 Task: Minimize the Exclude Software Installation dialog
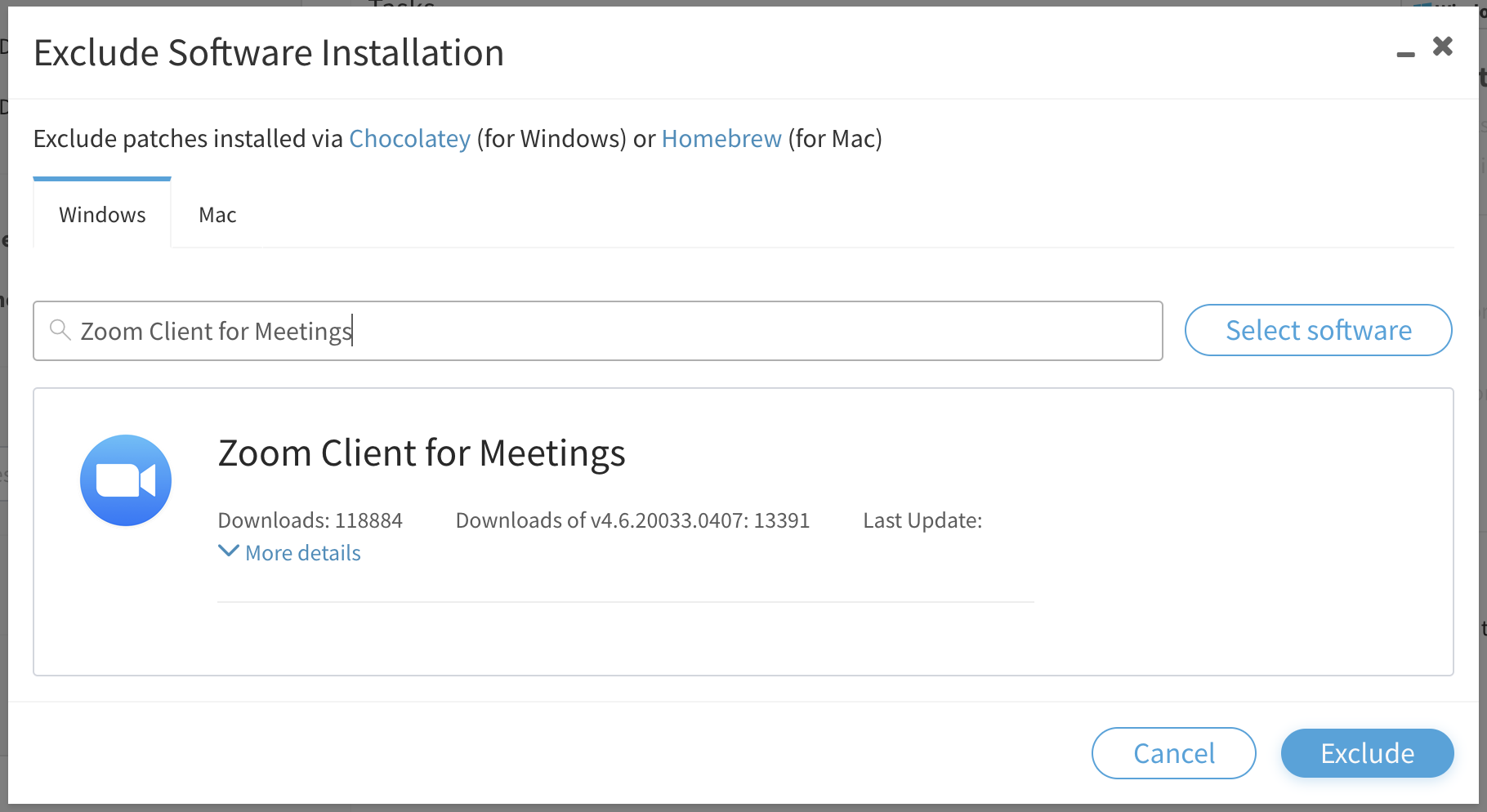[x=1405, y=55]
